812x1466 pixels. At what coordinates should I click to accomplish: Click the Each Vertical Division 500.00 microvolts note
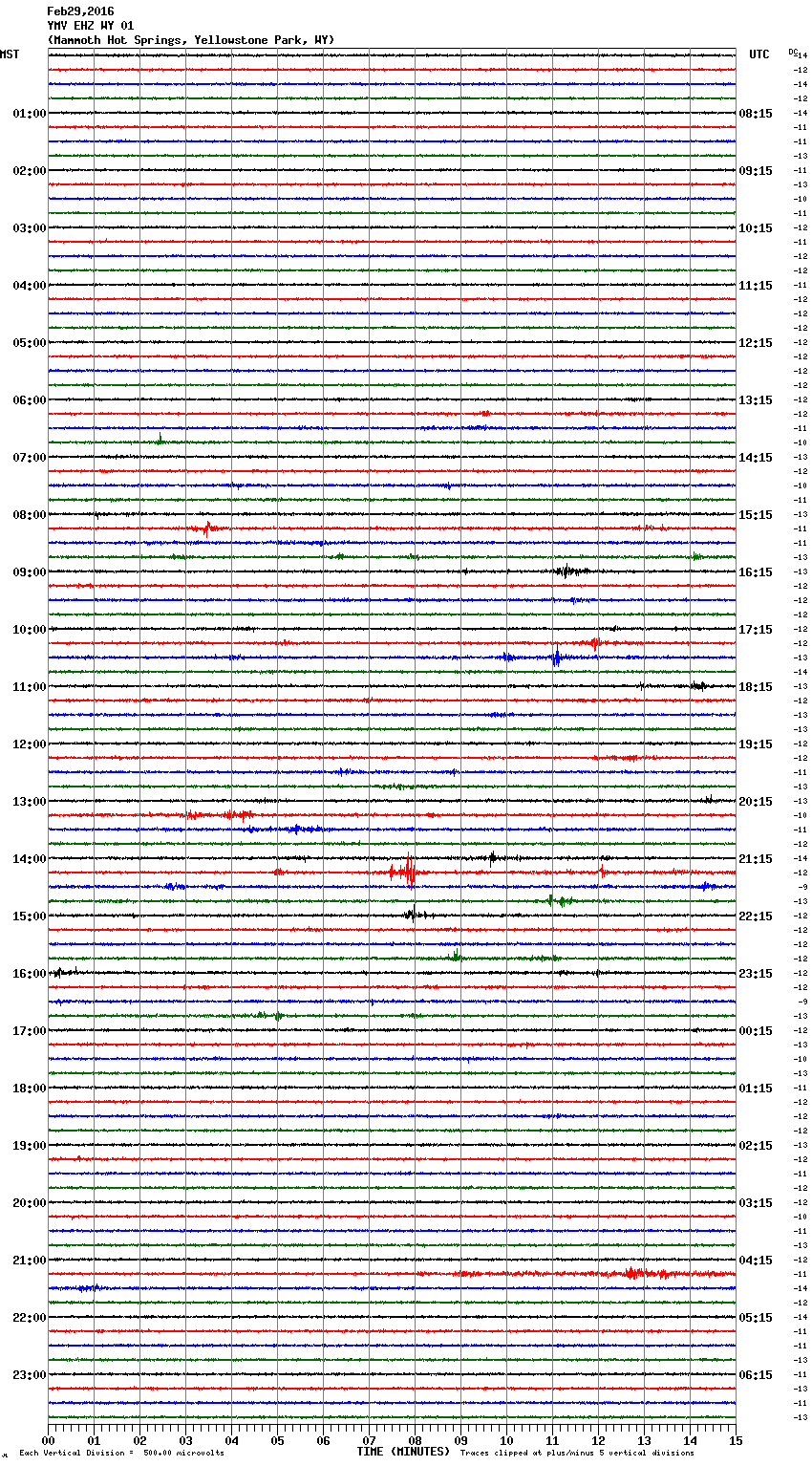(x=122, y=1453)
